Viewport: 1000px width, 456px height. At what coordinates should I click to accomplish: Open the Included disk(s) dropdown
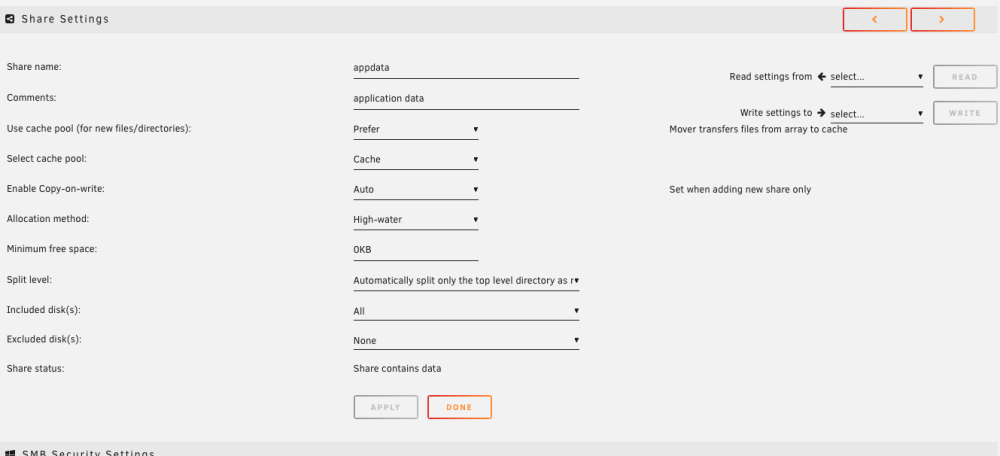[x=466, y=311]
